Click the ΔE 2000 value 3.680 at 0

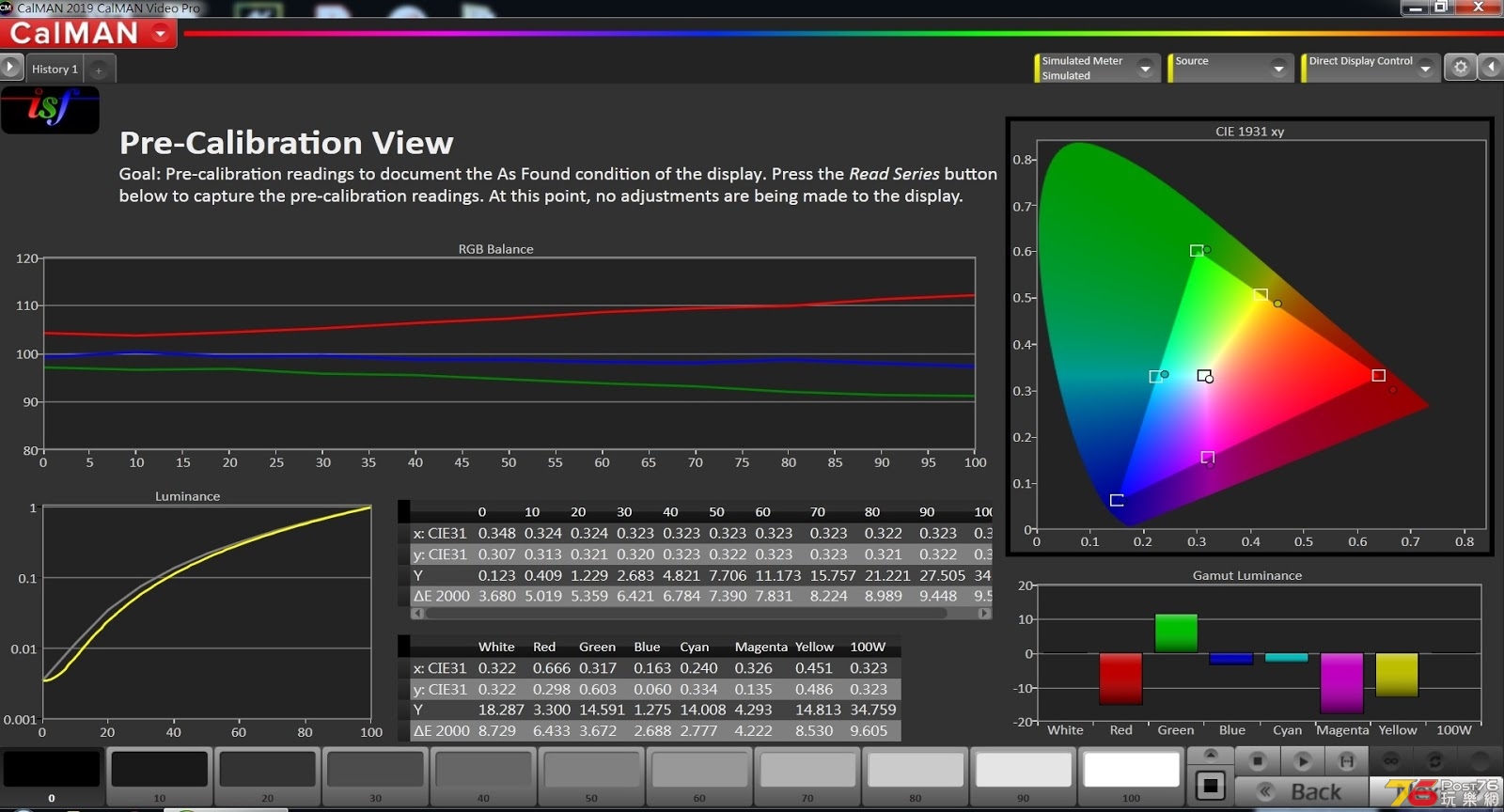tap(496, 596)
